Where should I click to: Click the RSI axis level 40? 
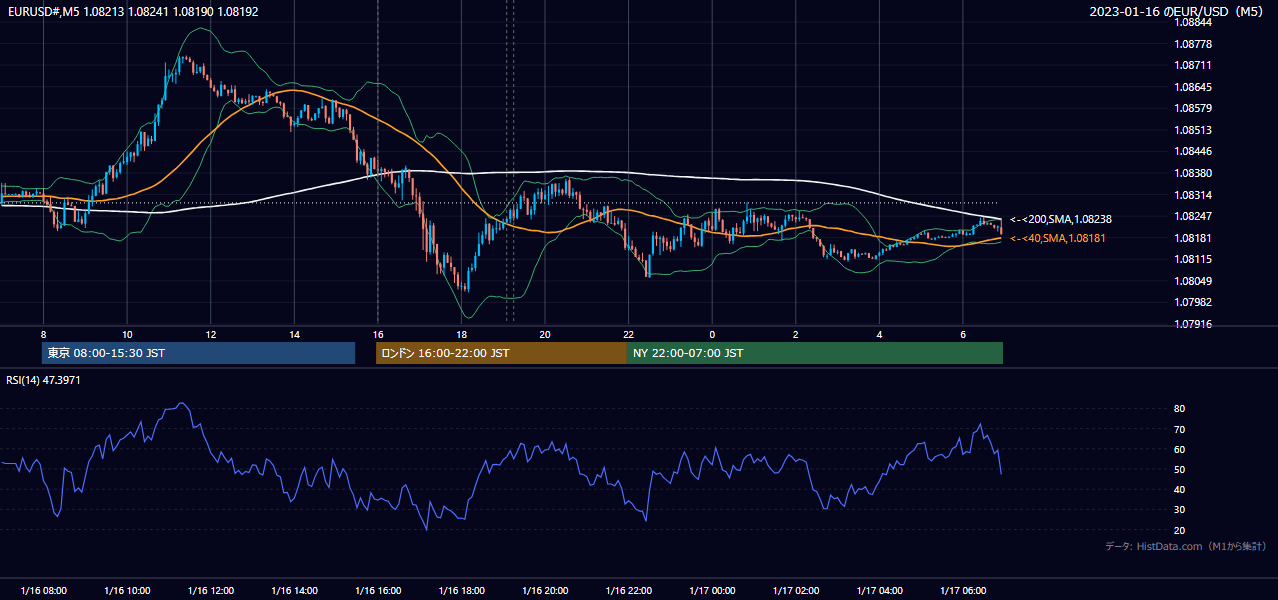(1180, 490)
